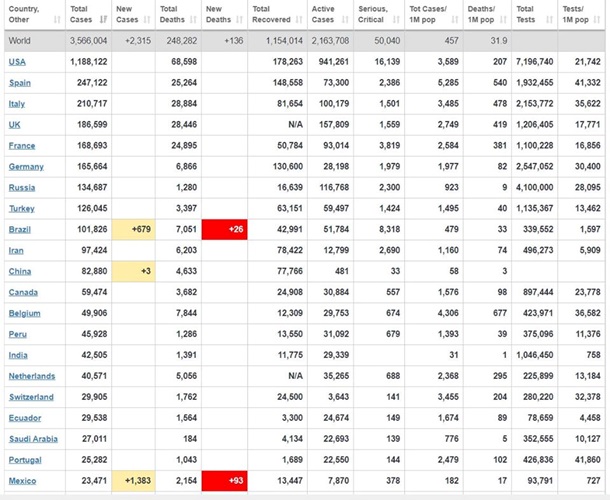610x500 pixels.
Task: Open the Brazil country page link
Action: (x=20, y=229)
